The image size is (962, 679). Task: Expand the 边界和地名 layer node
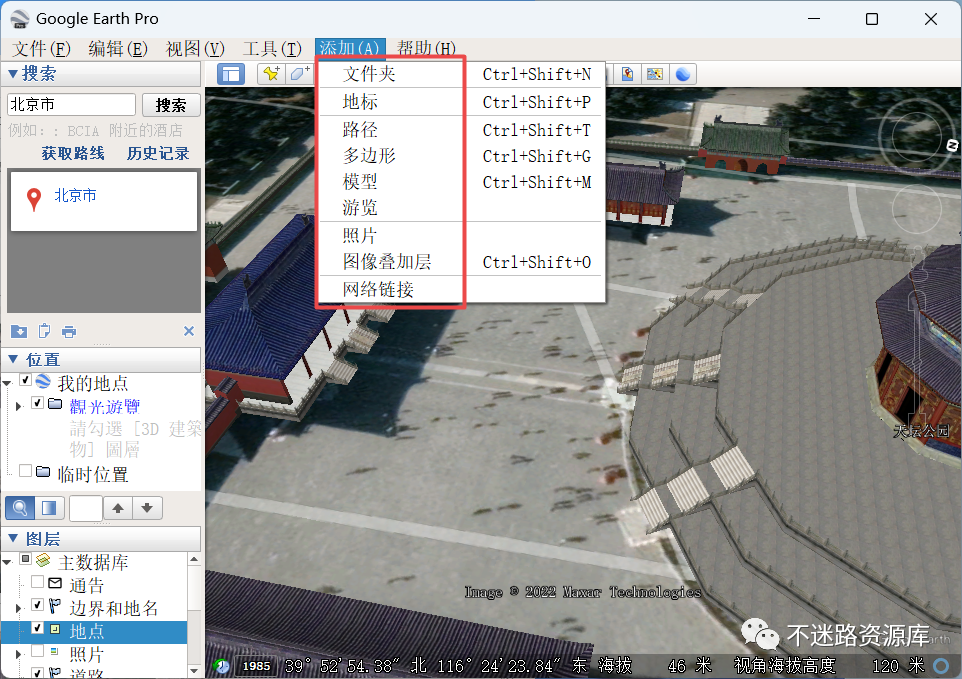tap(18, 608)
